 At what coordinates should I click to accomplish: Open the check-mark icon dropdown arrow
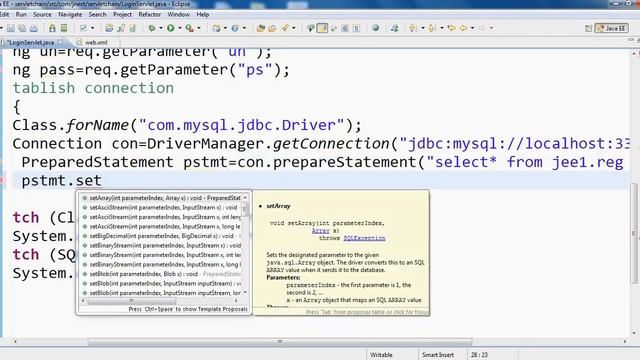[x=93, y=28]
